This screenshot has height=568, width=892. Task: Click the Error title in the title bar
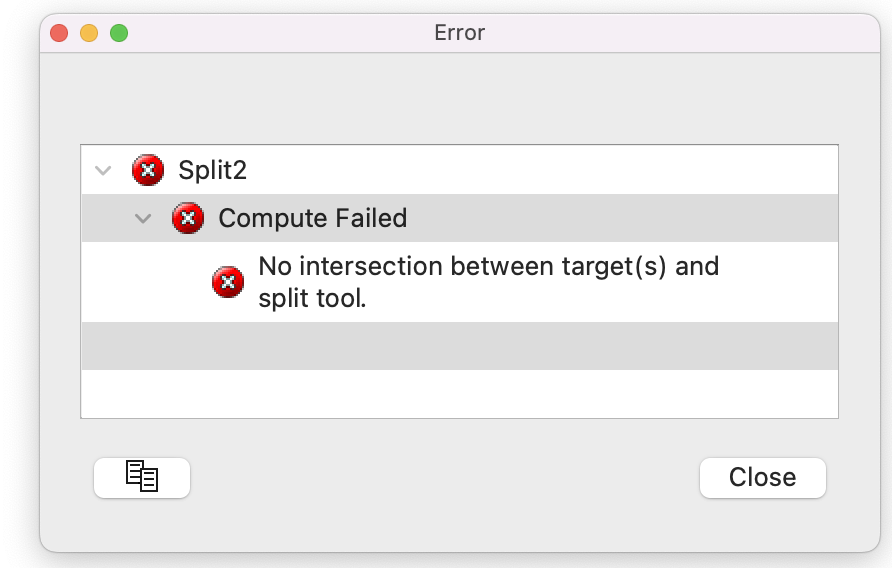tap(459, 33)
